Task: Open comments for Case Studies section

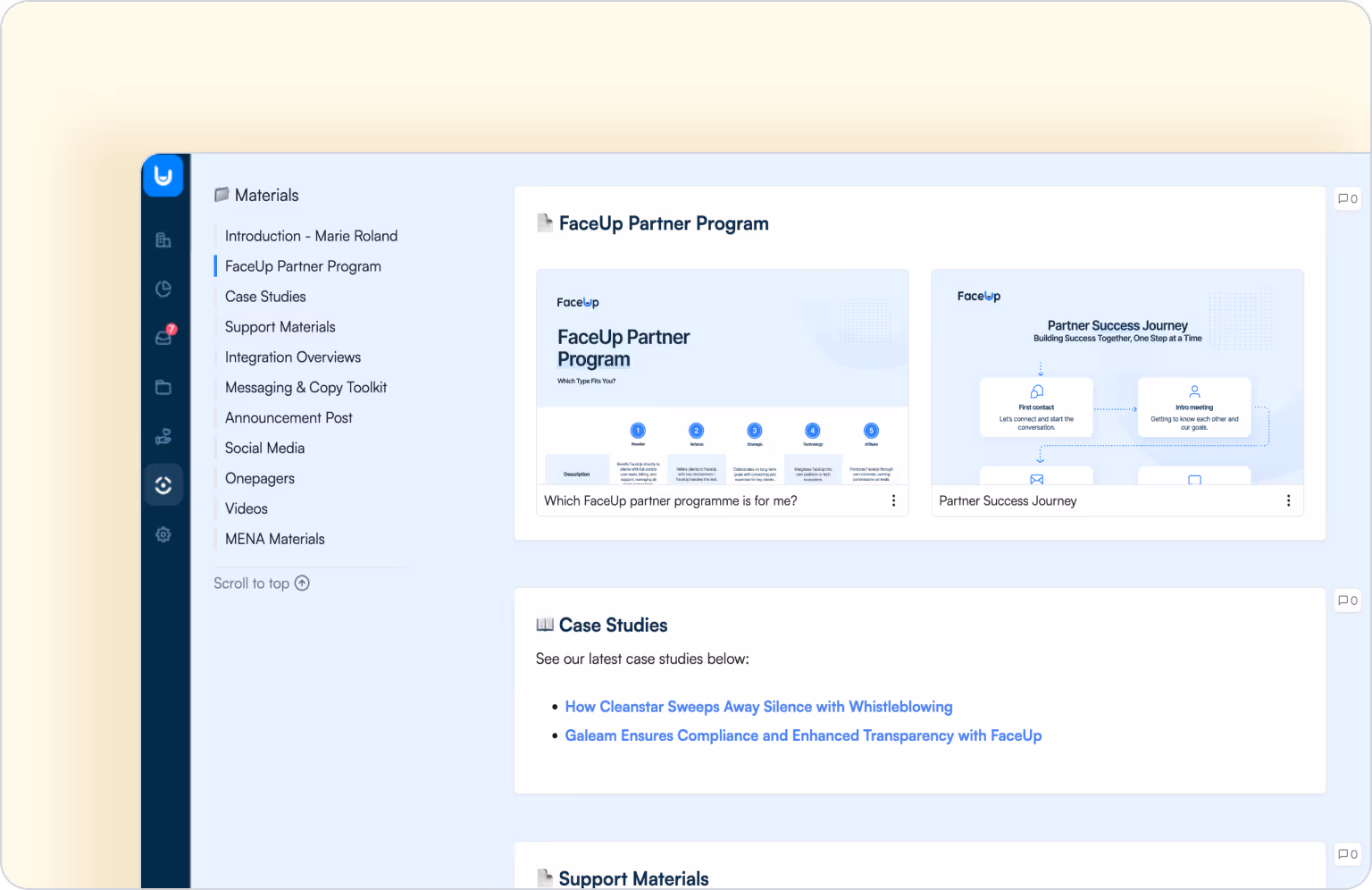Action: (x=1348, y=600)
